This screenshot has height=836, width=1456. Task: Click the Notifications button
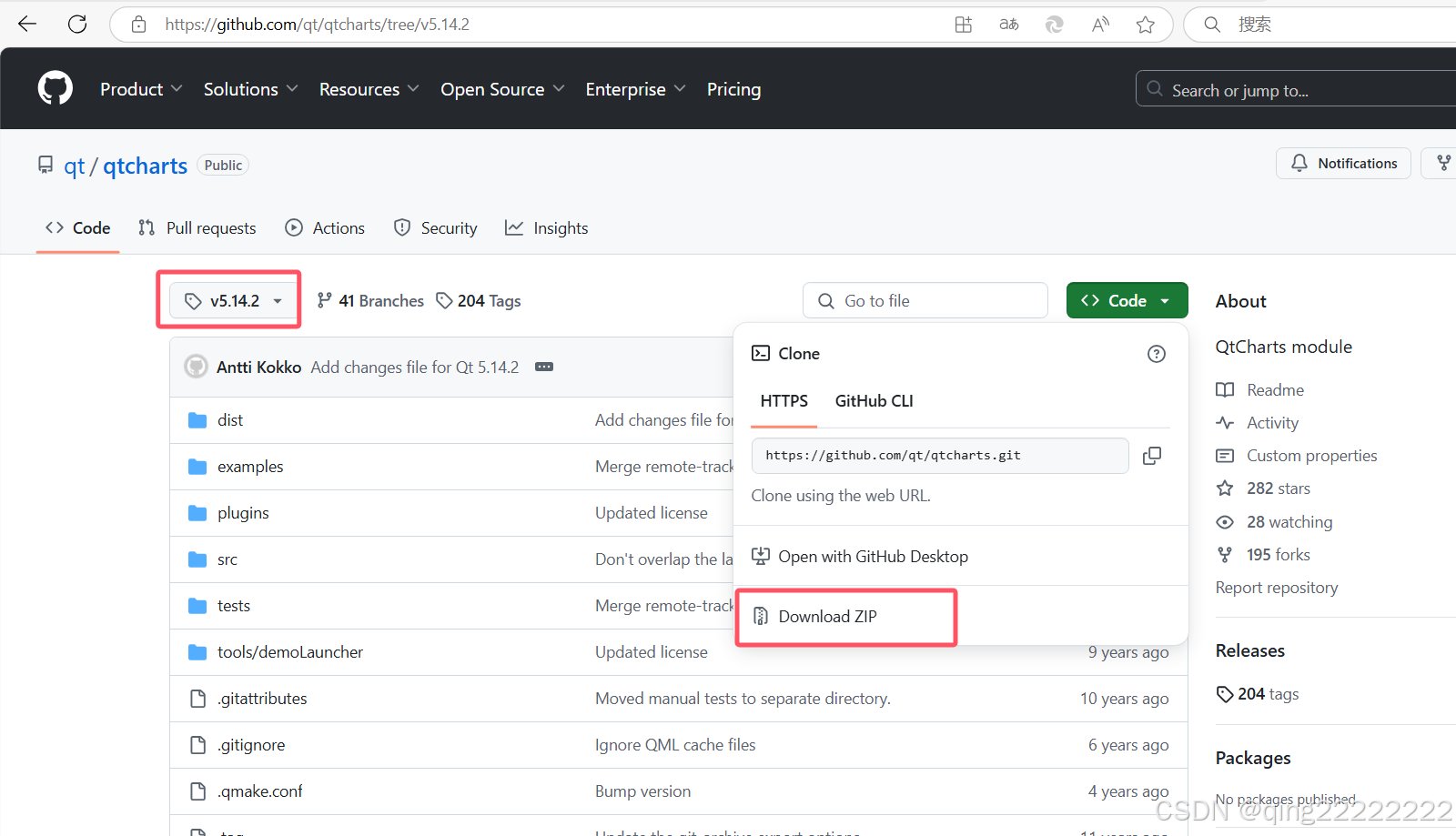[1343, 164]
